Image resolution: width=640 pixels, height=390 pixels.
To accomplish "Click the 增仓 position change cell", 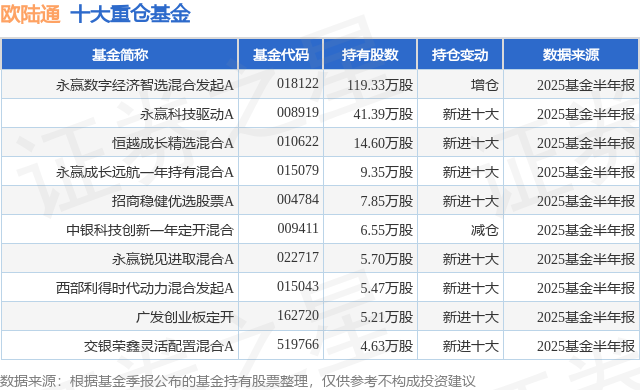I will pyautogui.click(x=484, y=85).
